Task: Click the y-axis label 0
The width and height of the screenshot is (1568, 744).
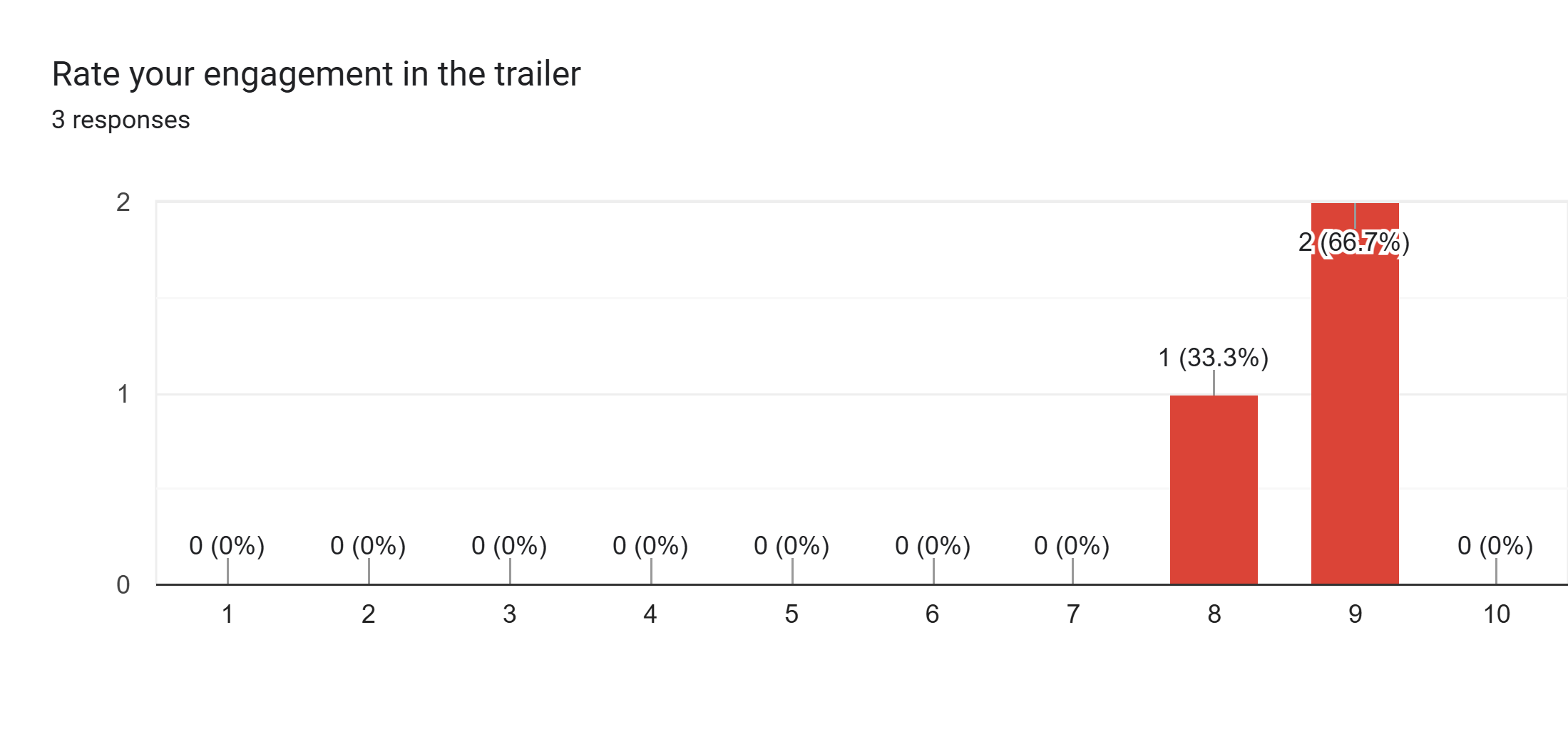Action: [123, 585]
